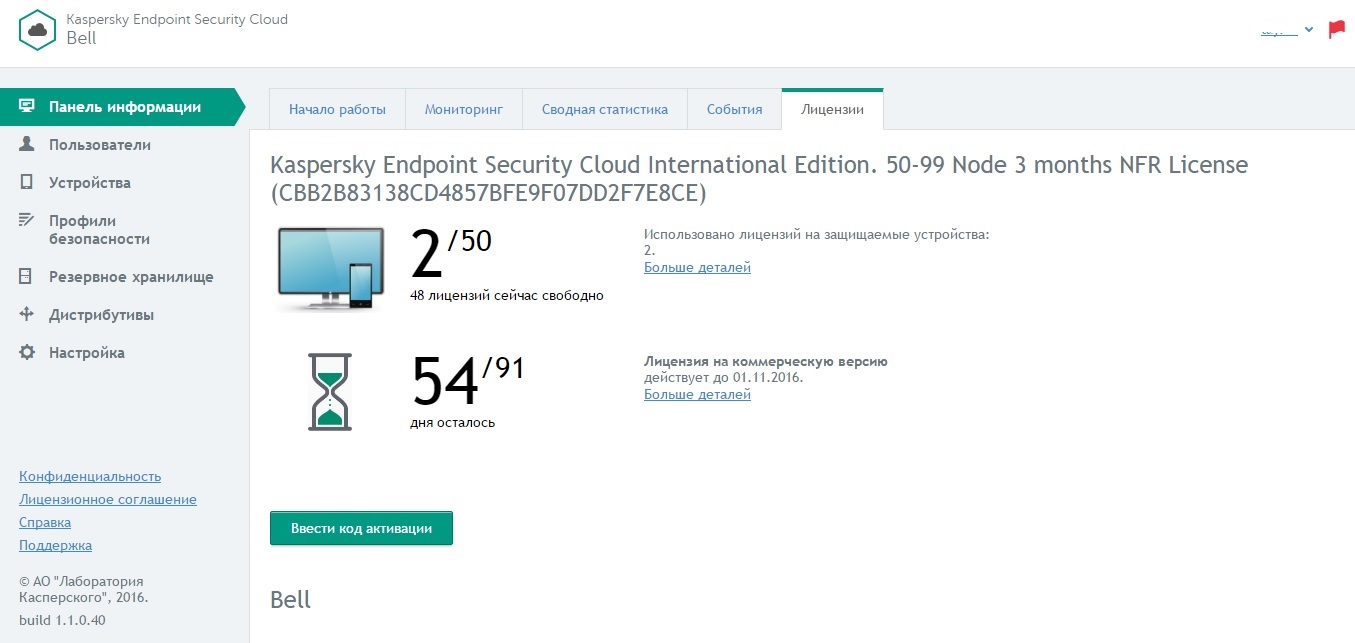Click the Дистрибутивы sidebar icon
The height and width of the screenshot is (643, 1355).
click(x=27, y=315)
